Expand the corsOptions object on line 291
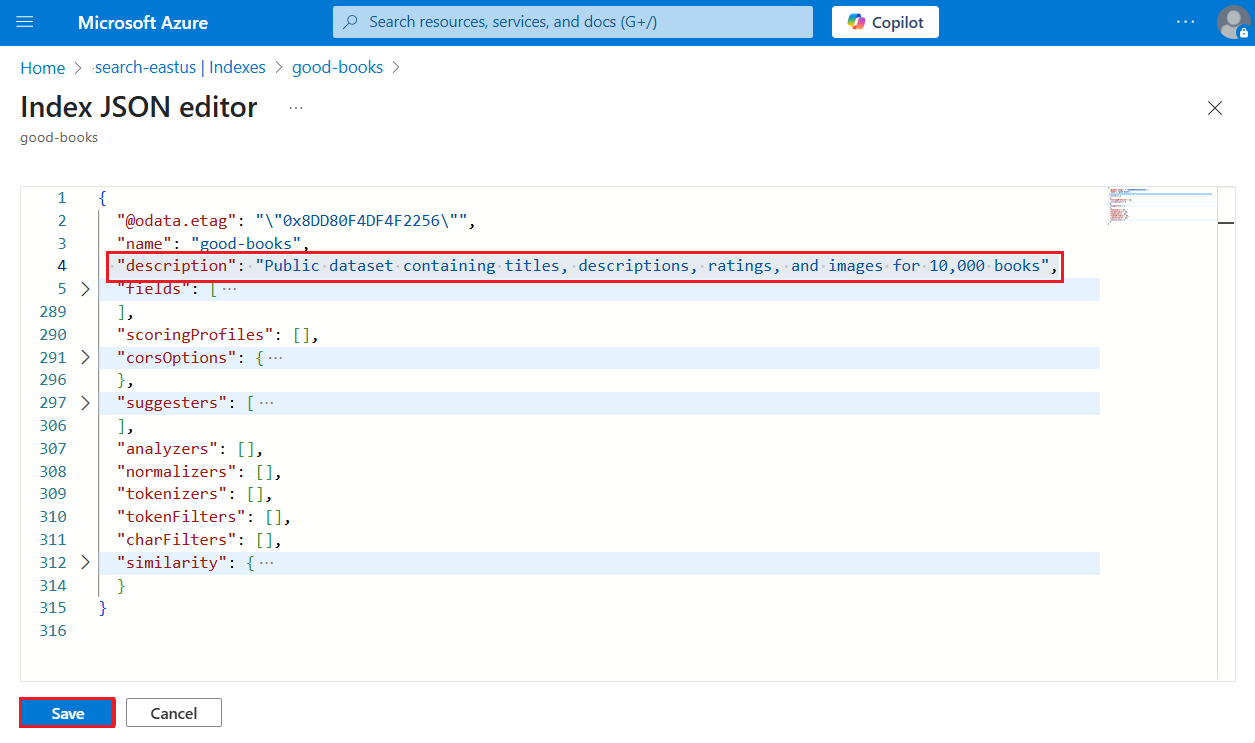This screenshot has width=1255, height=743. click(85, 357)
